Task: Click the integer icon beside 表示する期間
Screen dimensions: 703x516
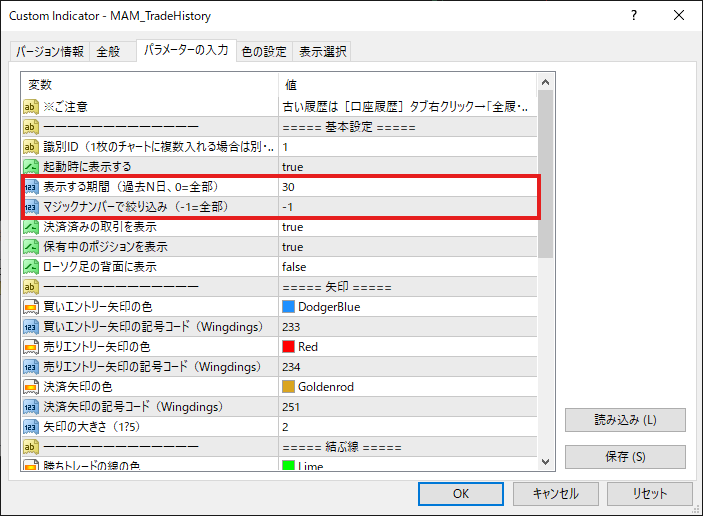Action: [x=30, y=187]
